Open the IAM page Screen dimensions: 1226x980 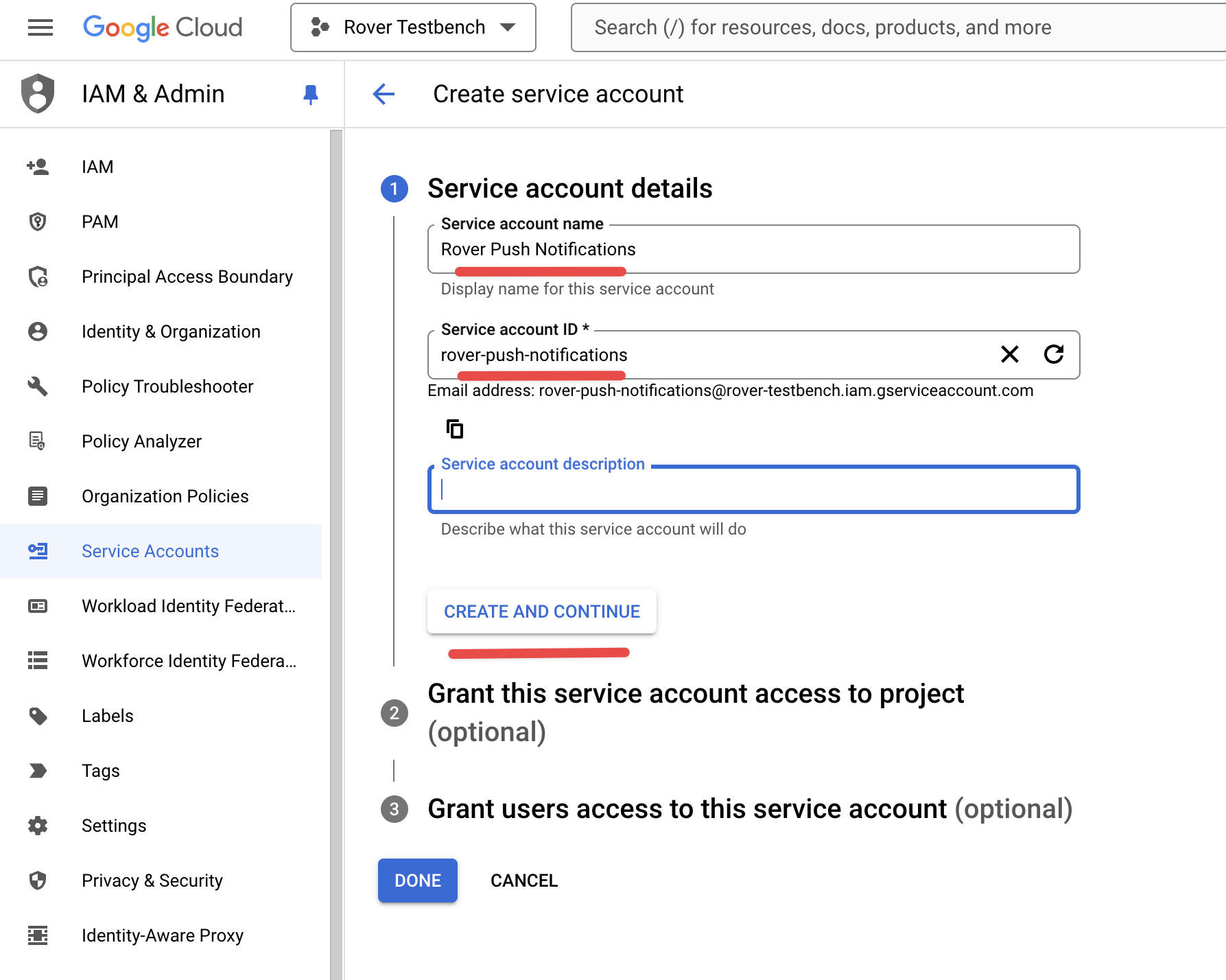point(97,167)
